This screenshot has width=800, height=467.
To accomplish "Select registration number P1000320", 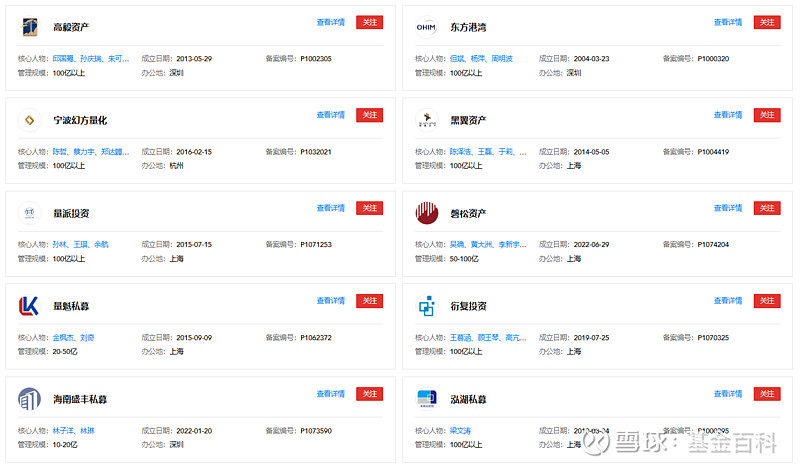I will (x=713, y=59).
